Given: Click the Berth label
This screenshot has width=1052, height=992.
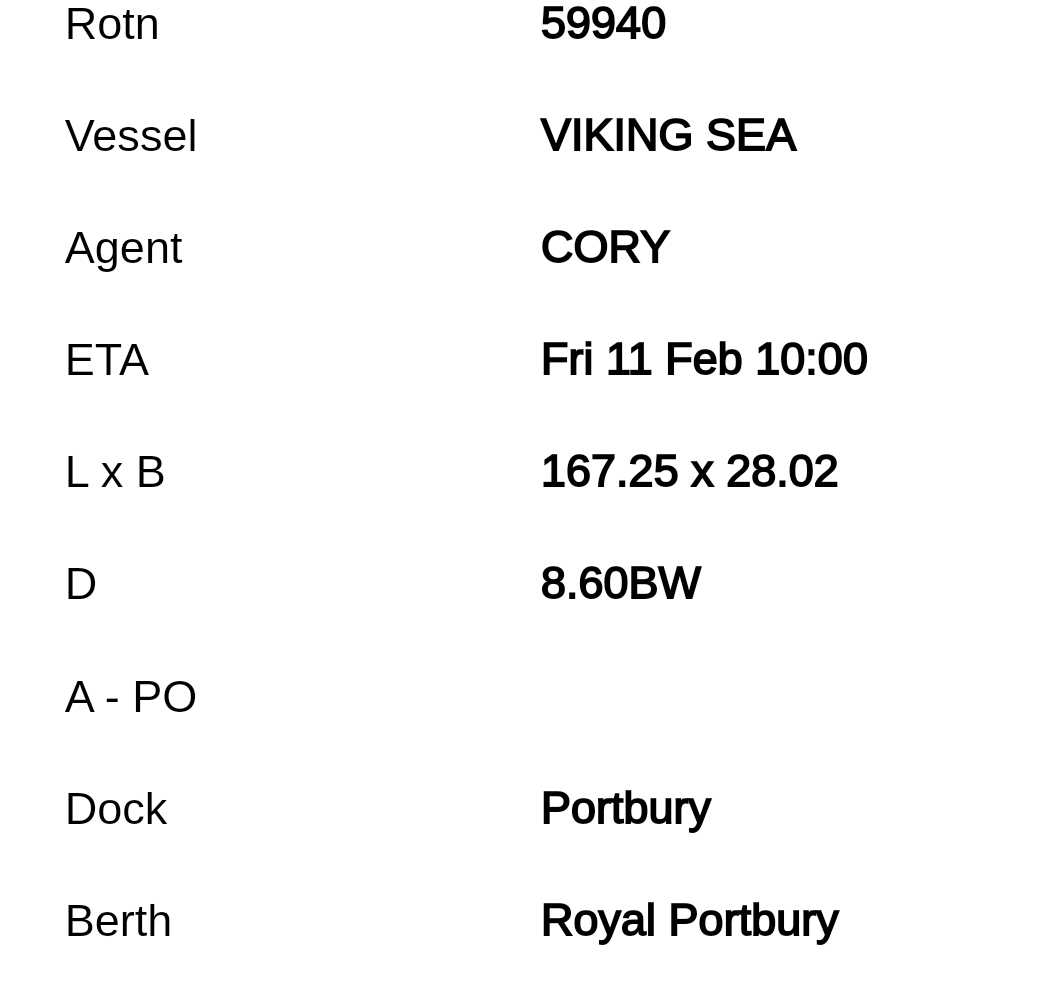Looking at the screenshot, I should point(118,921).
